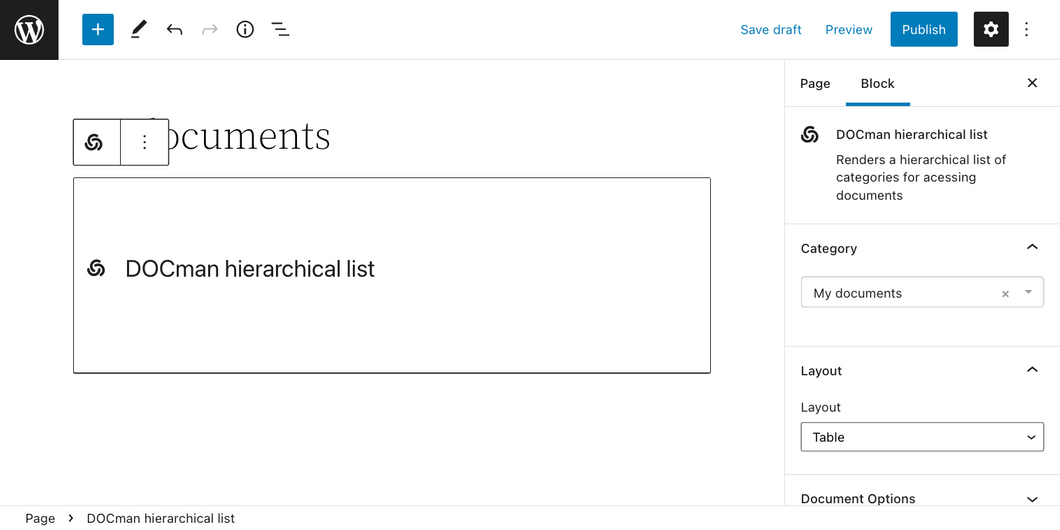Open the Layout Table dropdown
The image size is (1060, 530).
[922, 437]
